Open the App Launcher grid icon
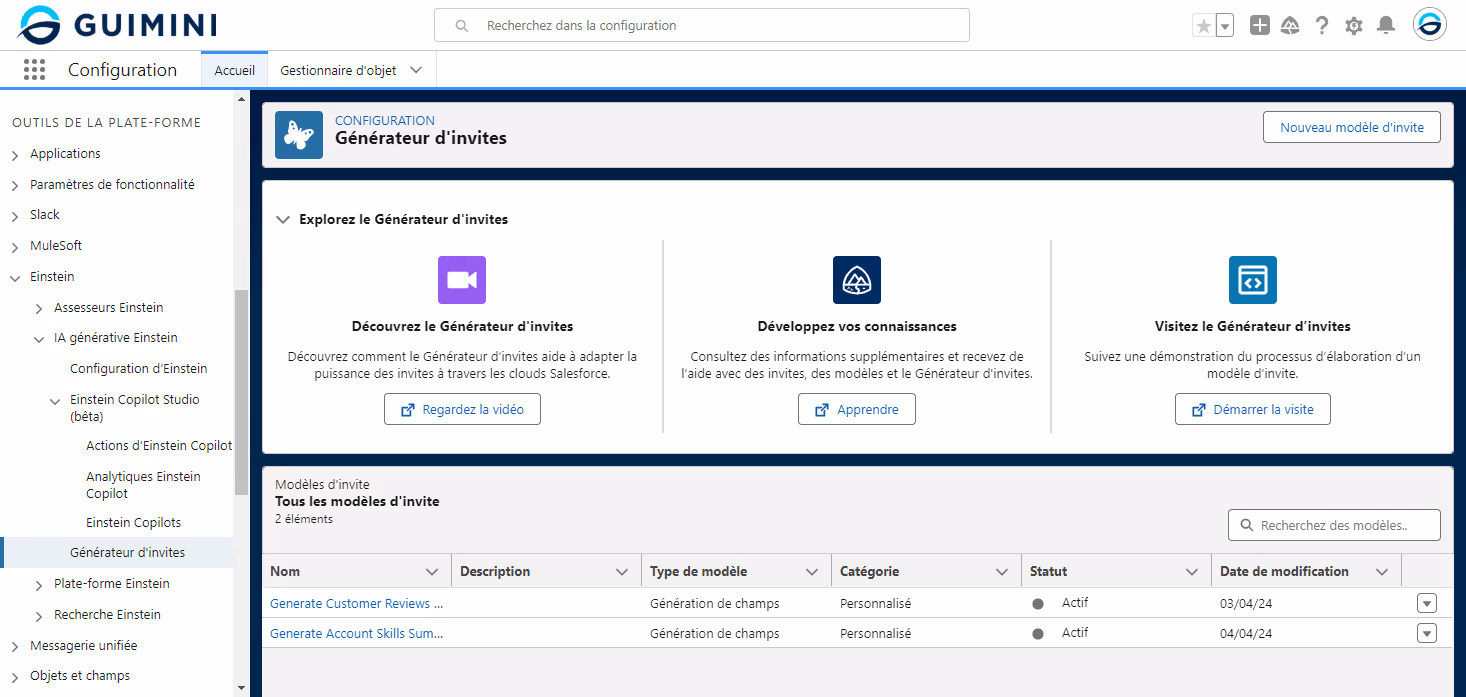The width and height of the screenshot is (1466, 697). click(34, 70)
